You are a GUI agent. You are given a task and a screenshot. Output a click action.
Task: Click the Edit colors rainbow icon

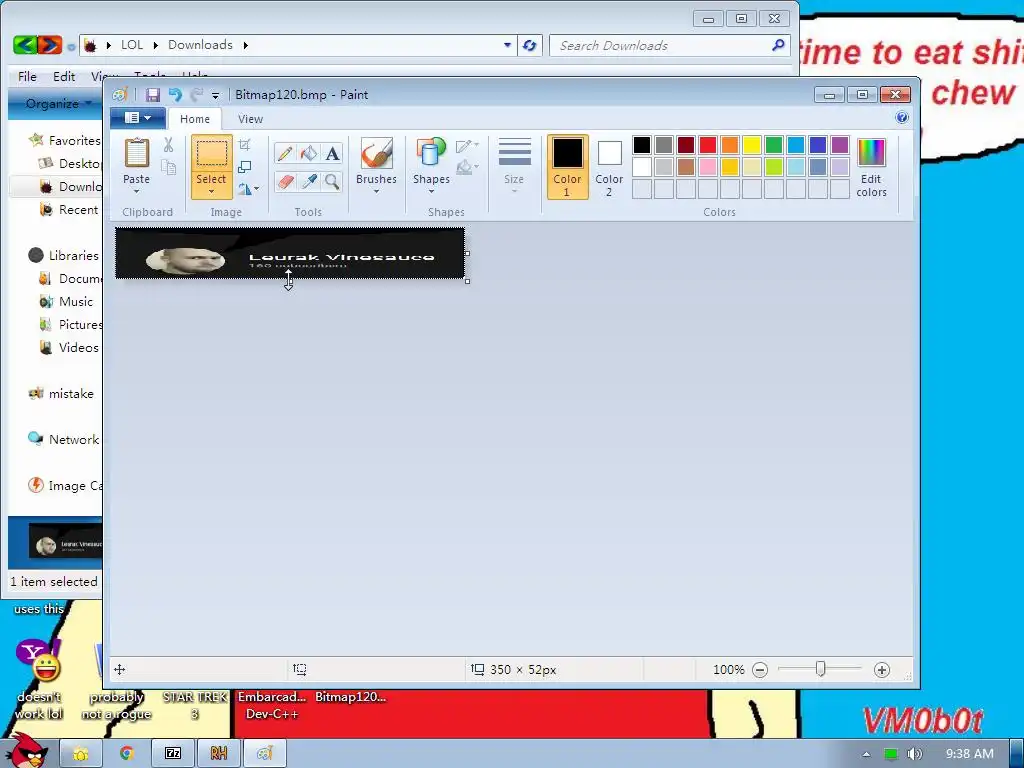(871, 153)
